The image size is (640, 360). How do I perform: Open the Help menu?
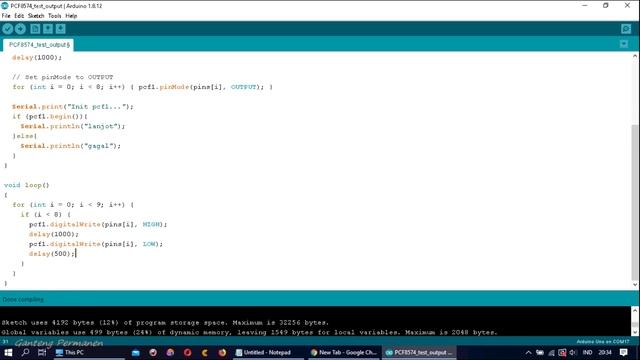[71, 16]
